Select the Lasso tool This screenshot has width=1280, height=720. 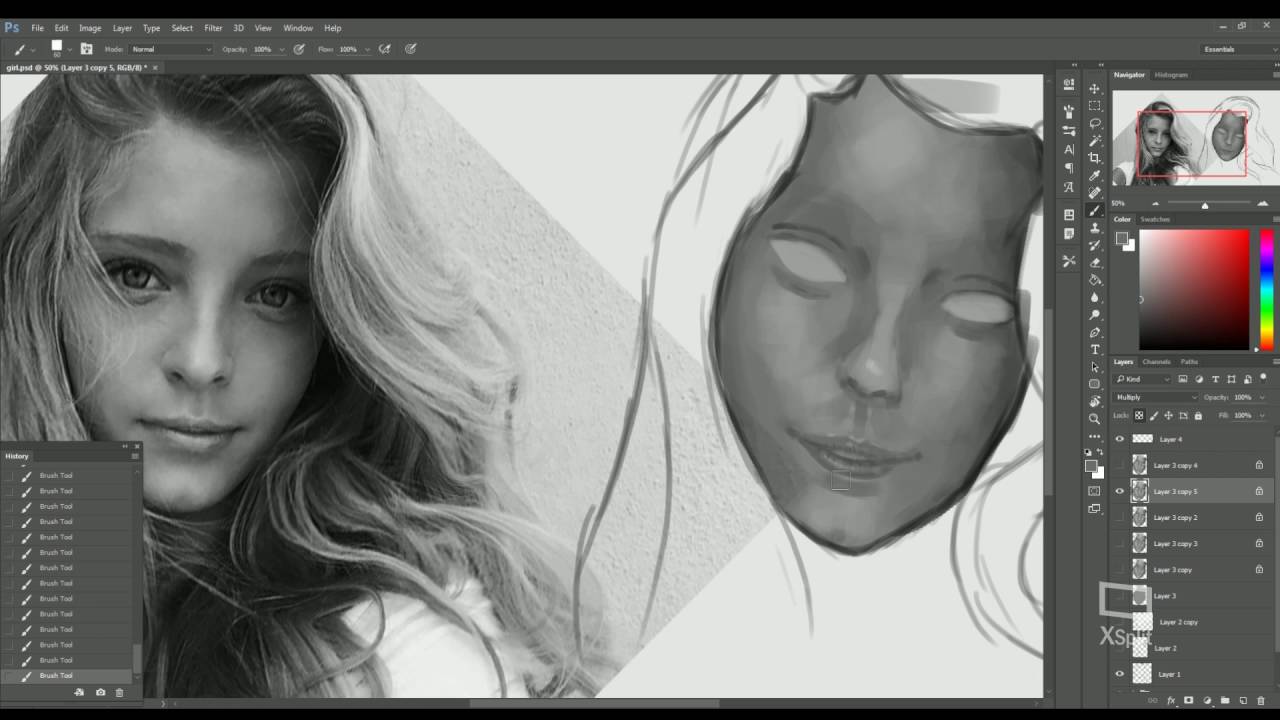[1095, 123]
